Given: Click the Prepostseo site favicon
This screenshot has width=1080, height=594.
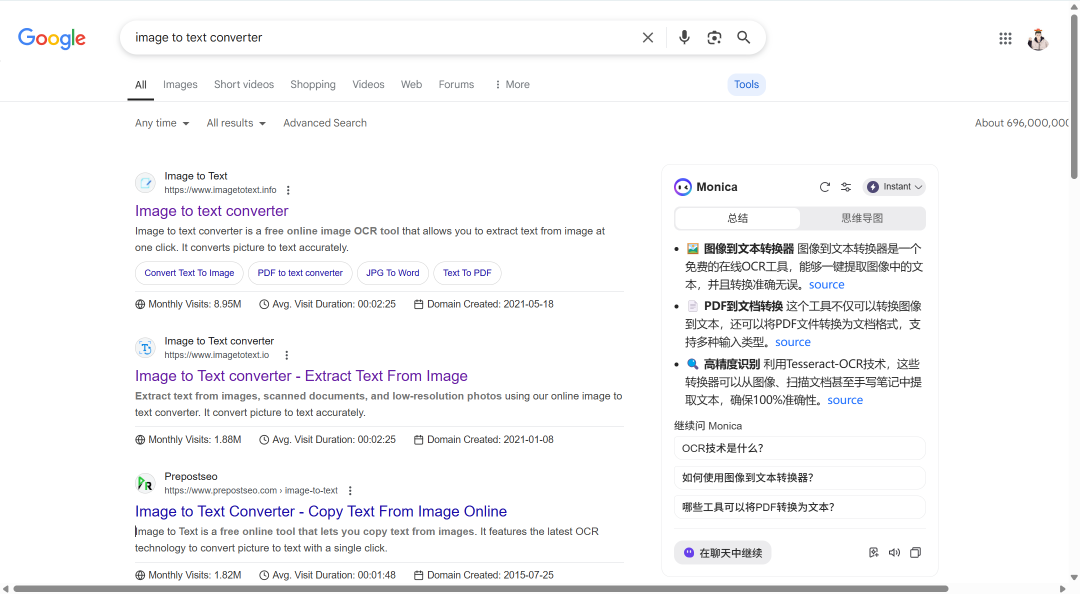Looking at the screenshot, I should pyautogui.click(x=145, y=483).
